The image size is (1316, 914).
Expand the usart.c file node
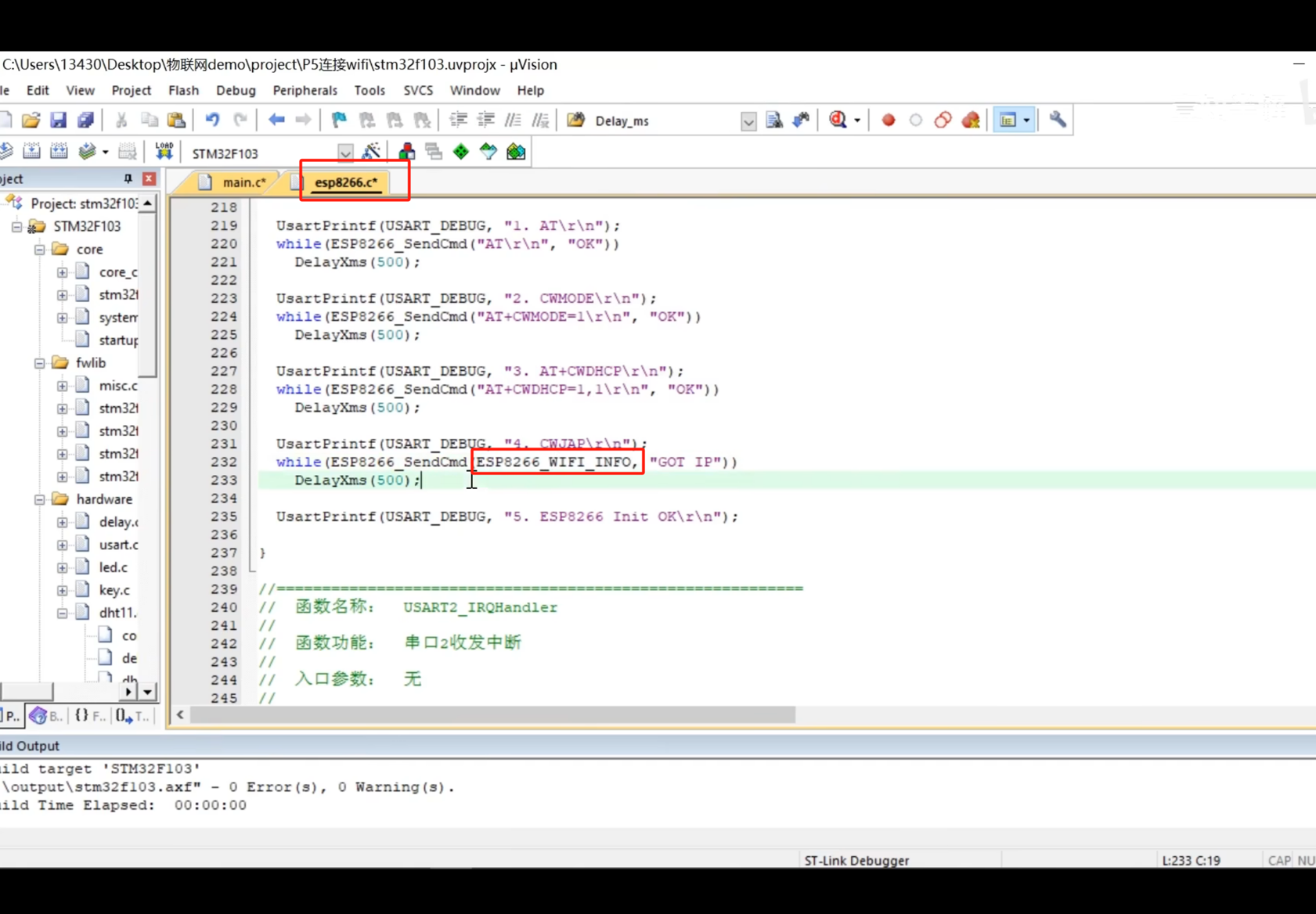click(62, 545)
